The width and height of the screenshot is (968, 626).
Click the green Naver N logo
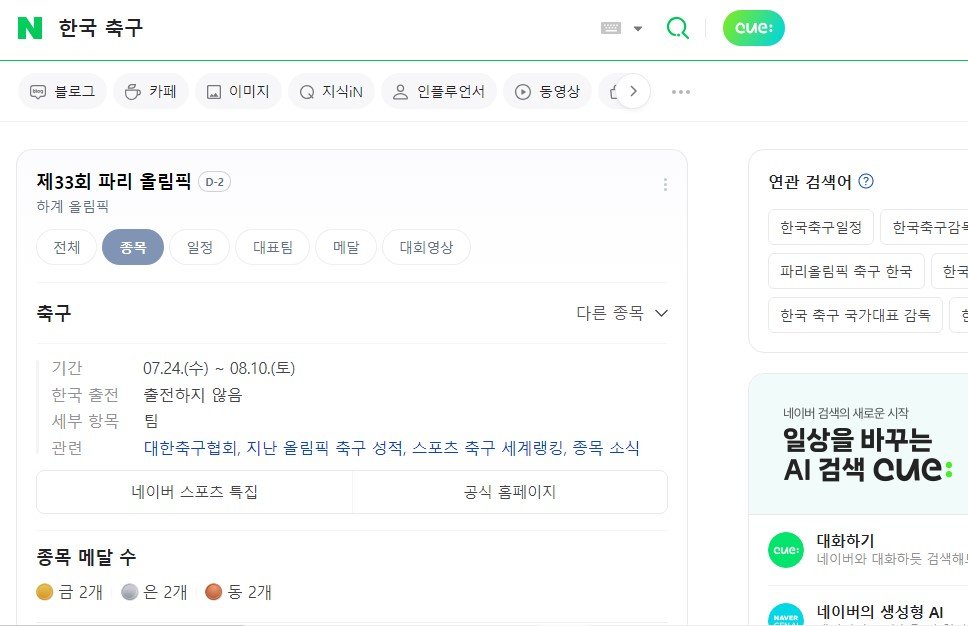tap(30, 28)
